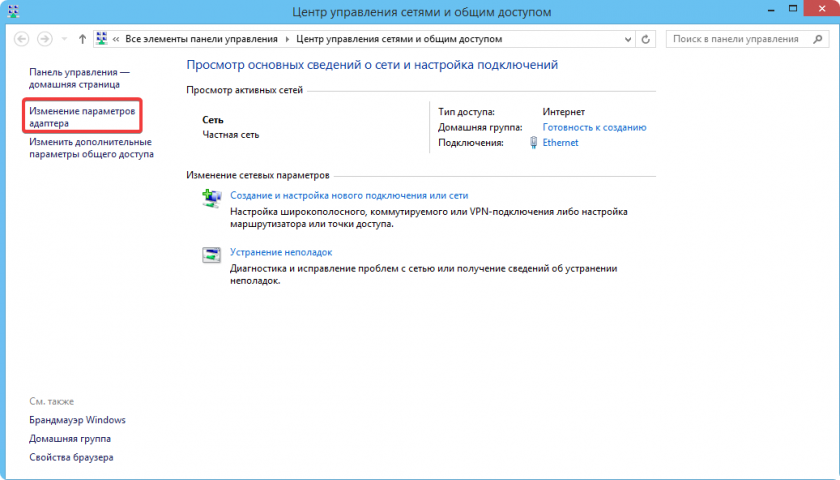Click the troubleshooting icon
Image resolution: width=840 pixels, height=480 pixels.
(x=212, y=254)
